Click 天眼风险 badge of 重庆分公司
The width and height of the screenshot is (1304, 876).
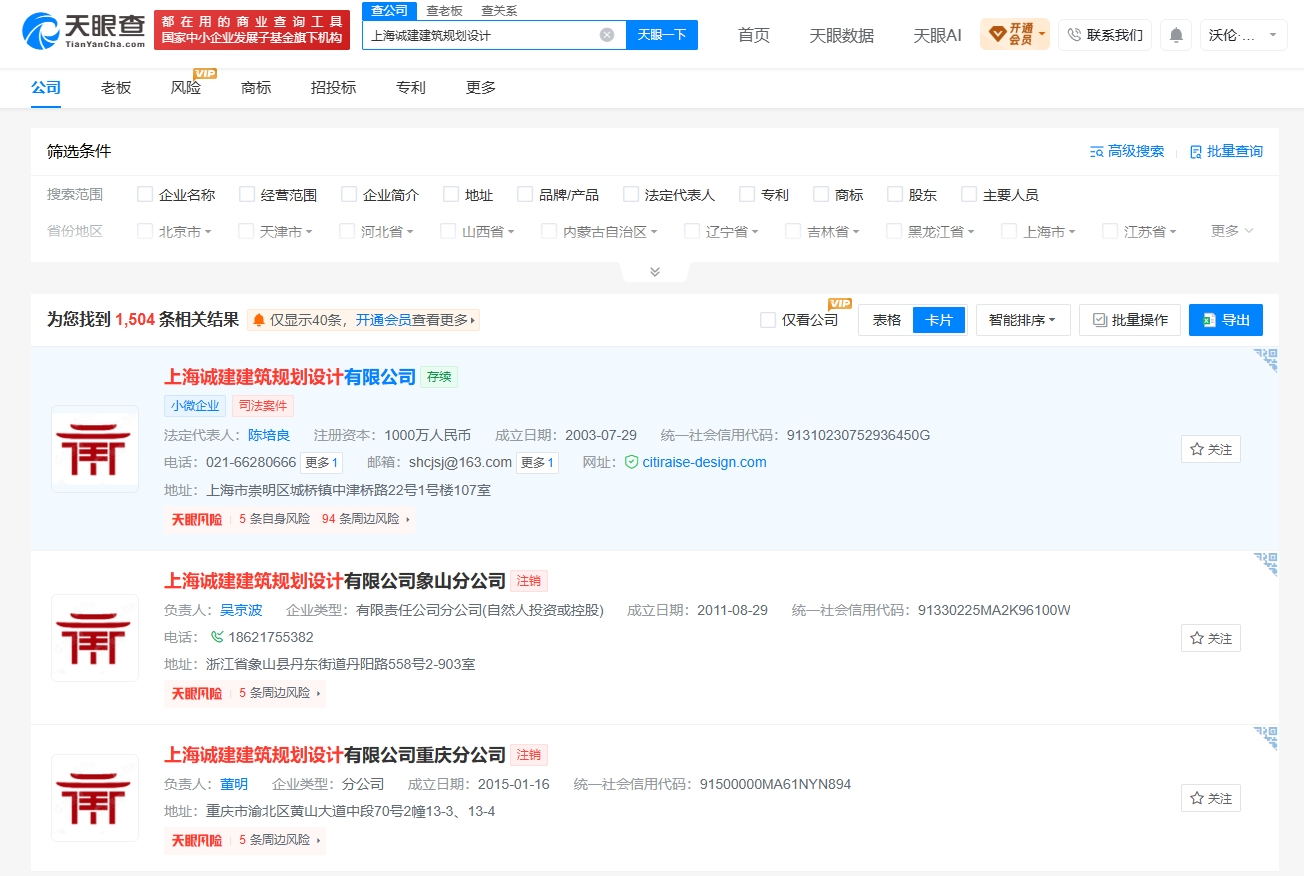pos(197,841)
